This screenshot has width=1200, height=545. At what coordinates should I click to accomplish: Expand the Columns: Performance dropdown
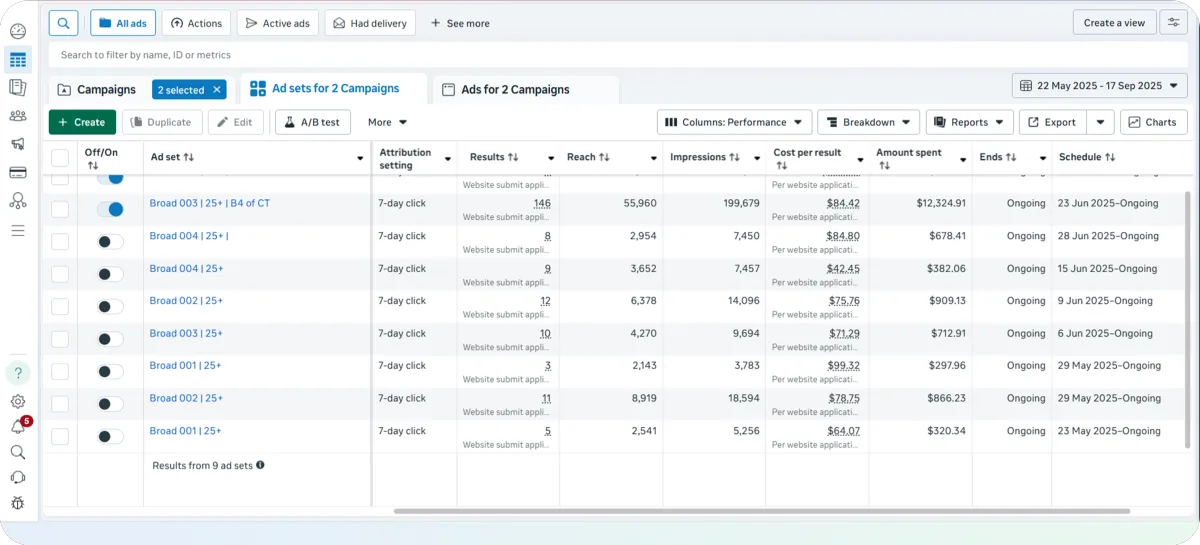(734, 122)
